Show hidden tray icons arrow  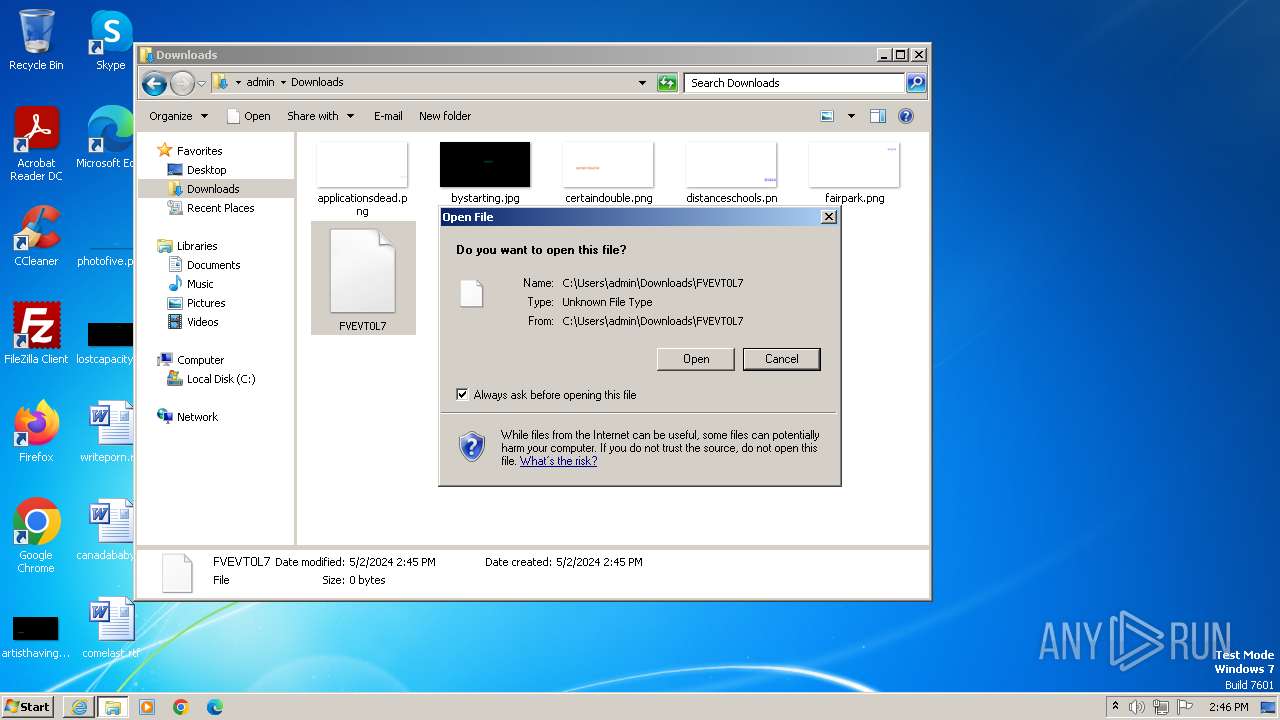(1115, 706)
